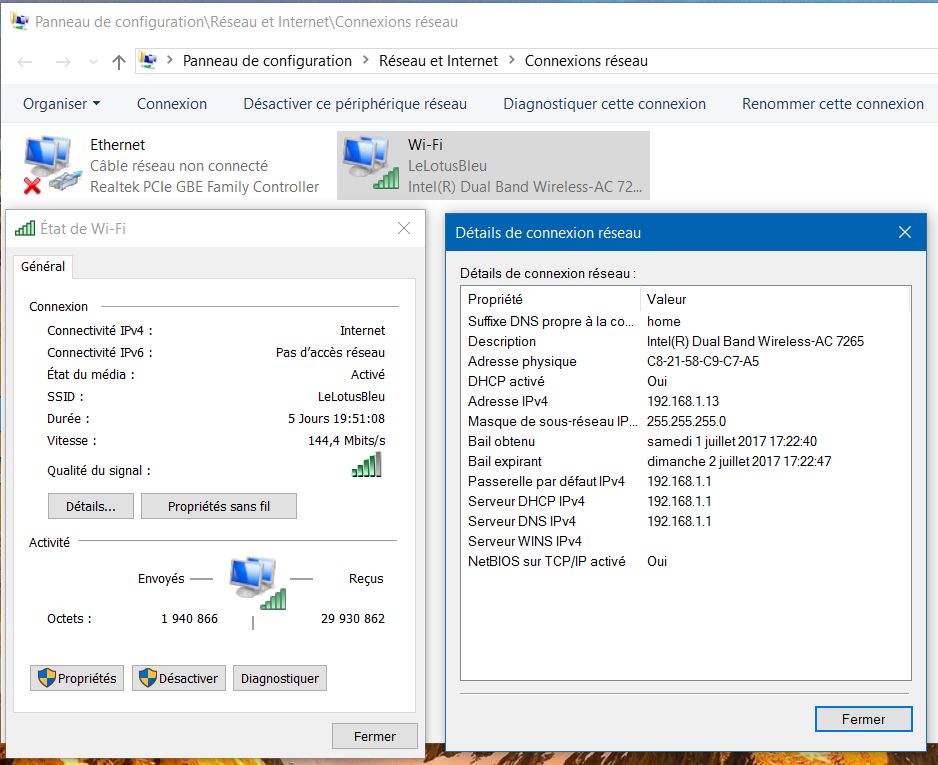
Task: Click the up arrow navigation button
Action: (x=119, y=62)
